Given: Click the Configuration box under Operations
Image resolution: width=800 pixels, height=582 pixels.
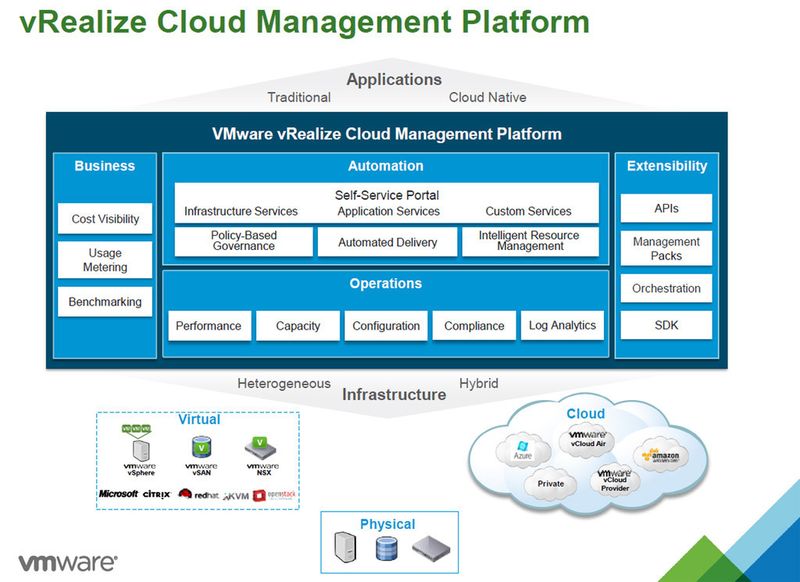Looking at the screenshot, I should click(386, 325).
